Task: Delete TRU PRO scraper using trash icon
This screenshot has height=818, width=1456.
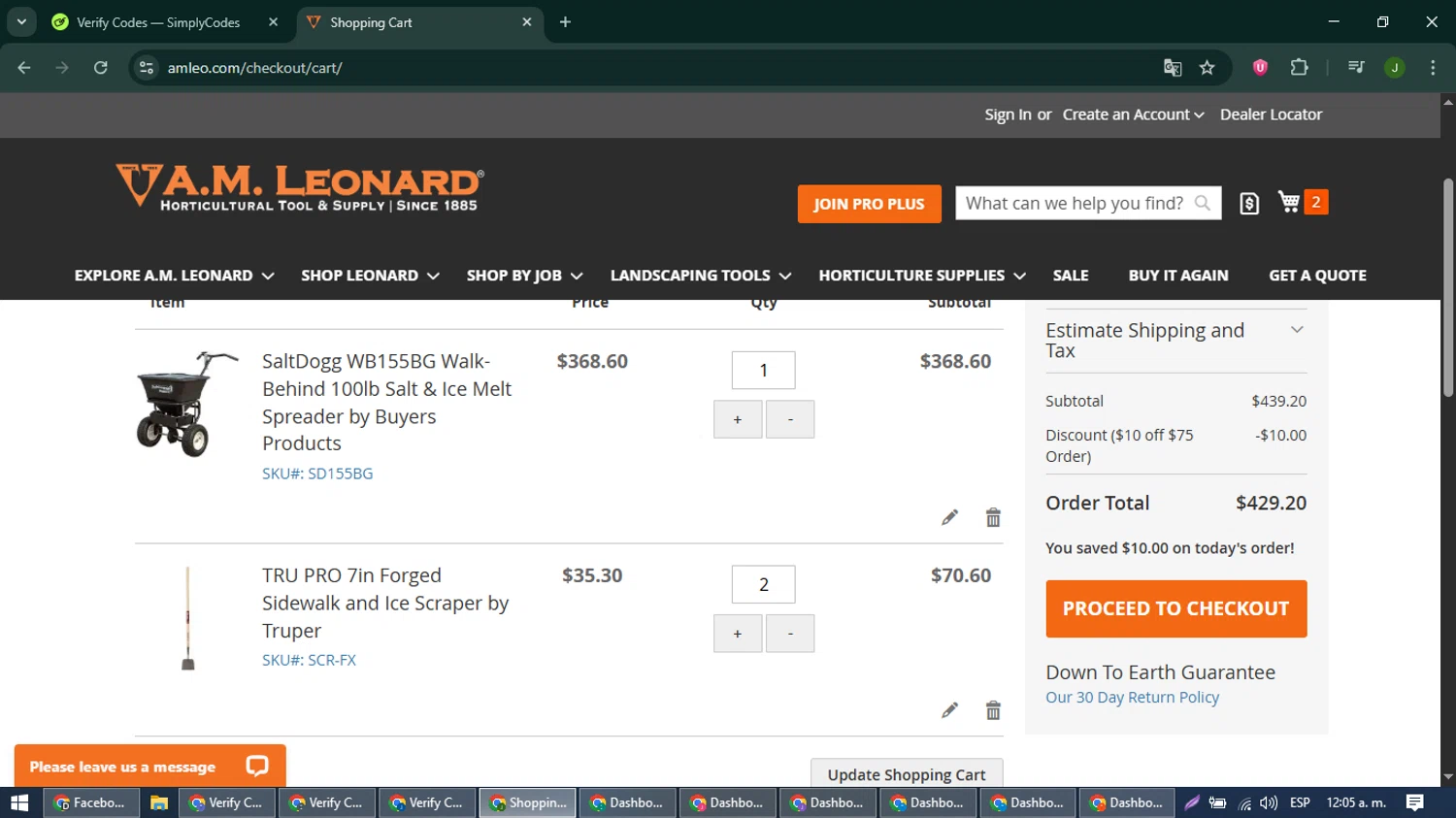Action: (993, 710)
